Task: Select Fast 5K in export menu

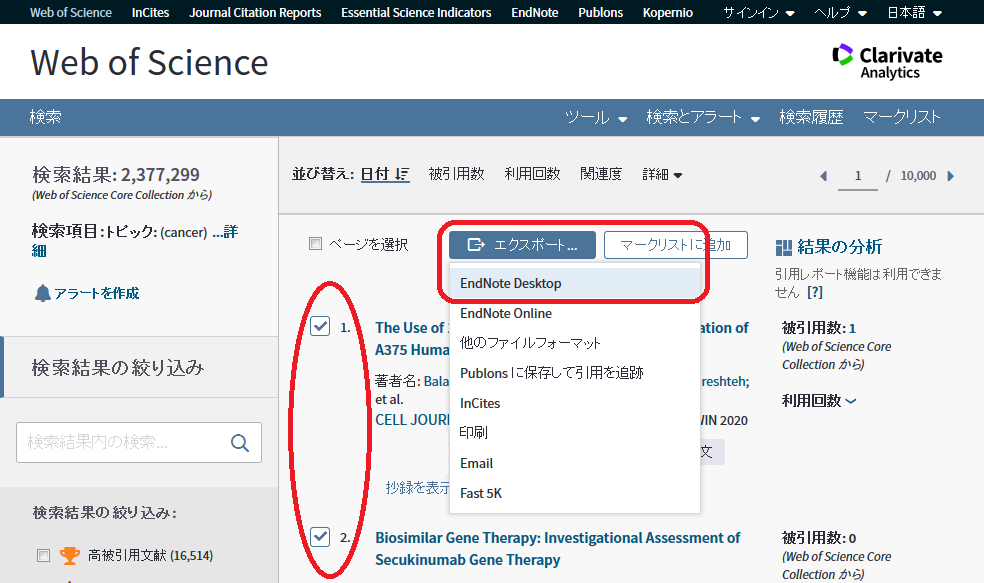Action: click(x=575, y=493)
